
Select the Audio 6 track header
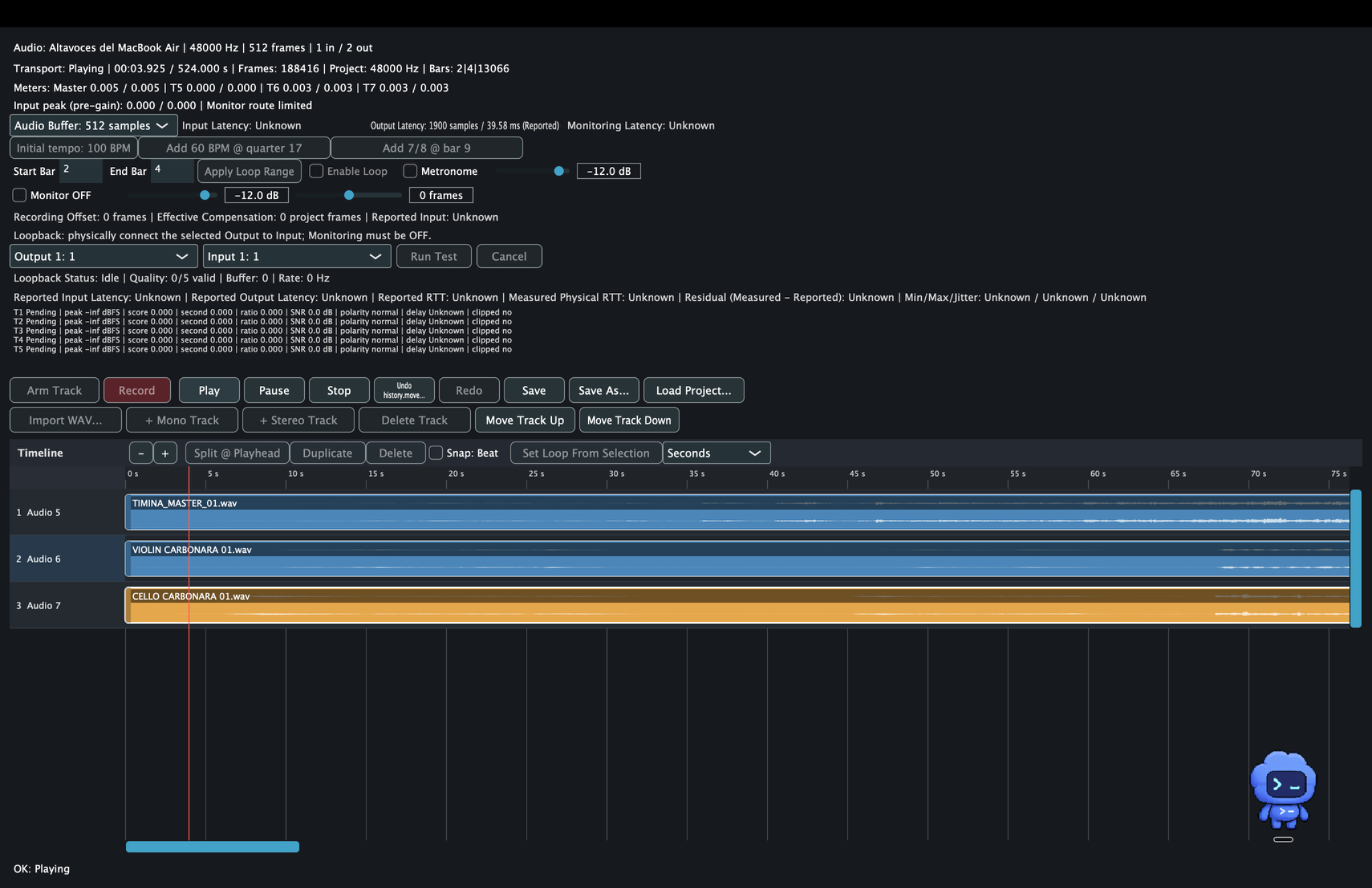[67, 559]
